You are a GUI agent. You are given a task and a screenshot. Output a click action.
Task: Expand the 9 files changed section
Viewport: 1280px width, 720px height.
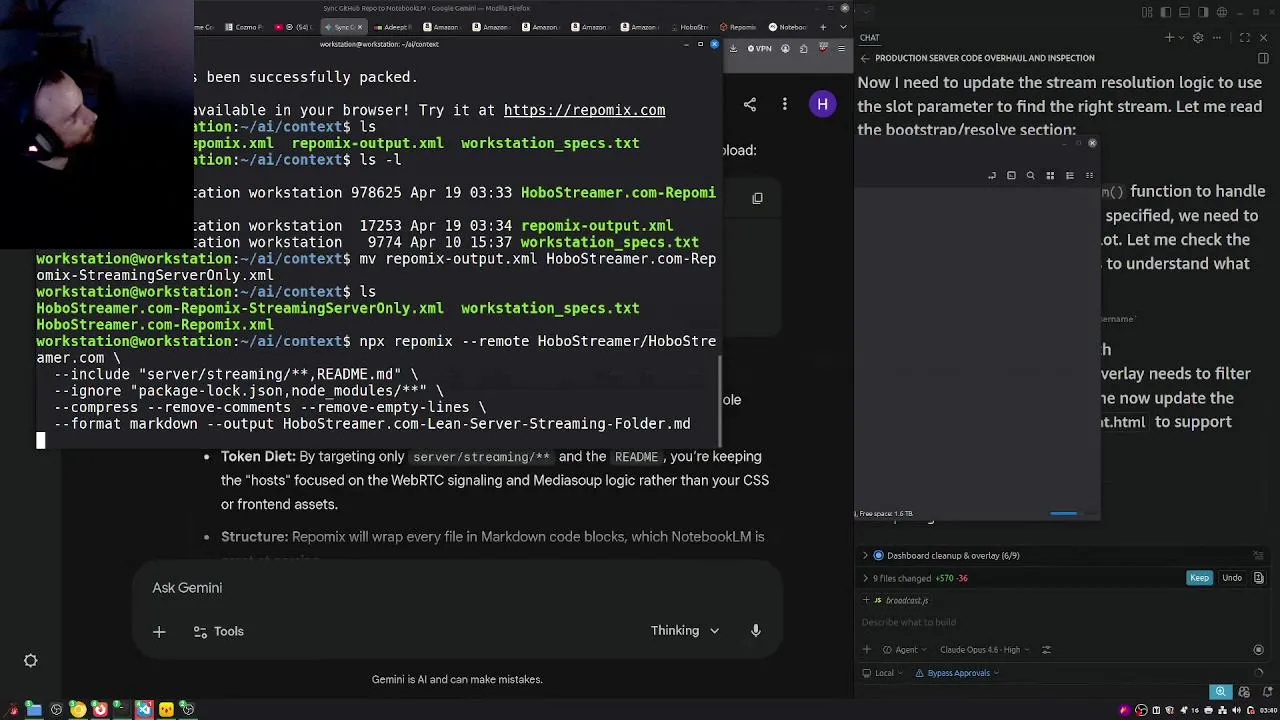click(x=865, y=578)
